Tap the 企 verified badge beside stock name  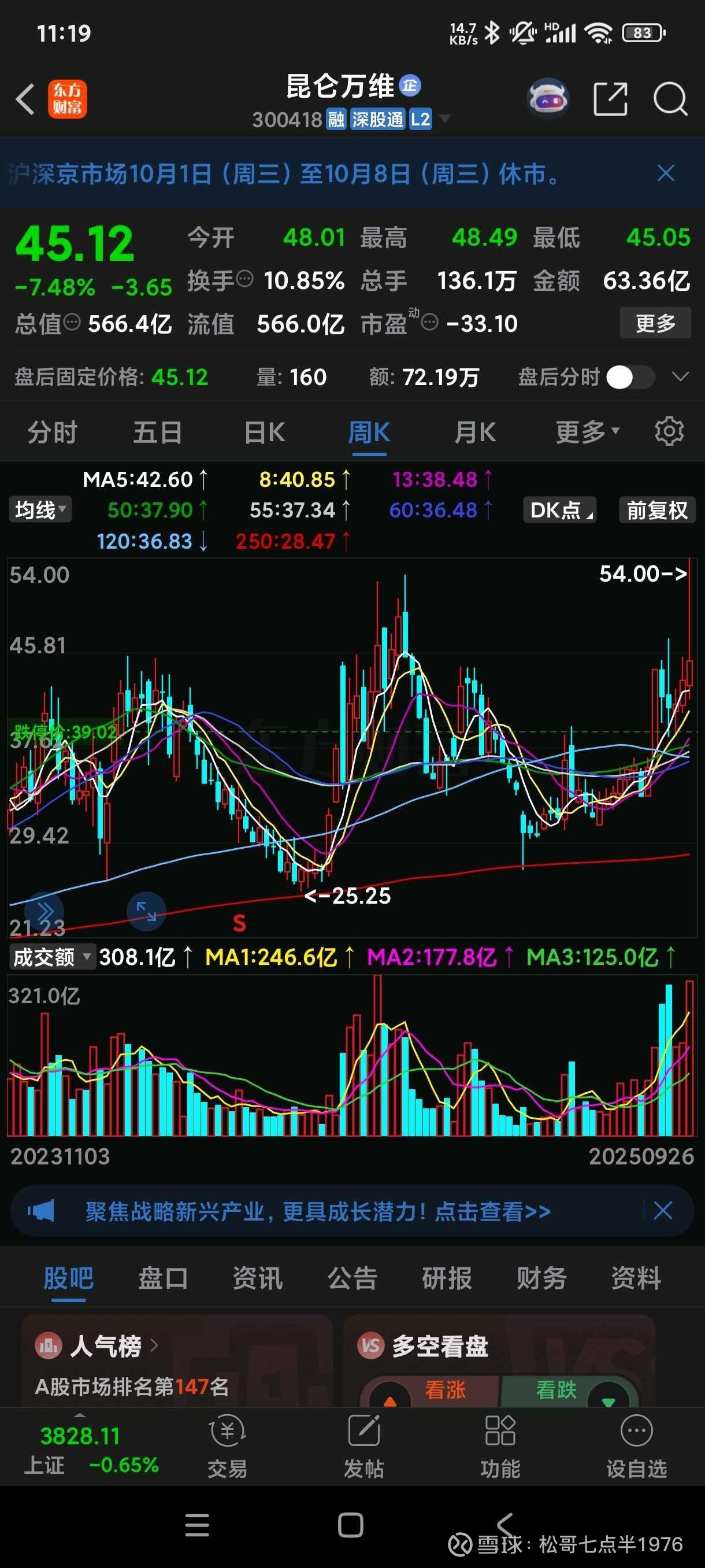(411, 86)
